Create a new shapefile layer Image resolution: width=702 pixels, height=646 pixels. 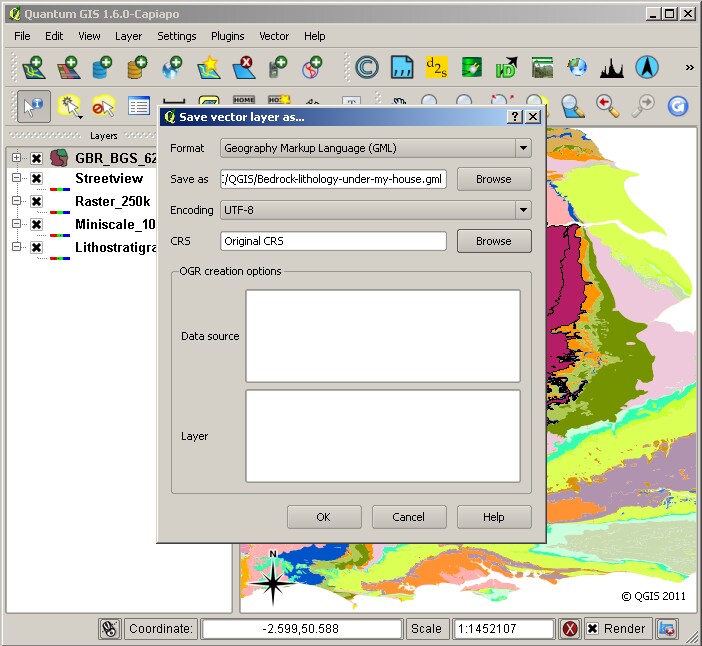point(209,68)
